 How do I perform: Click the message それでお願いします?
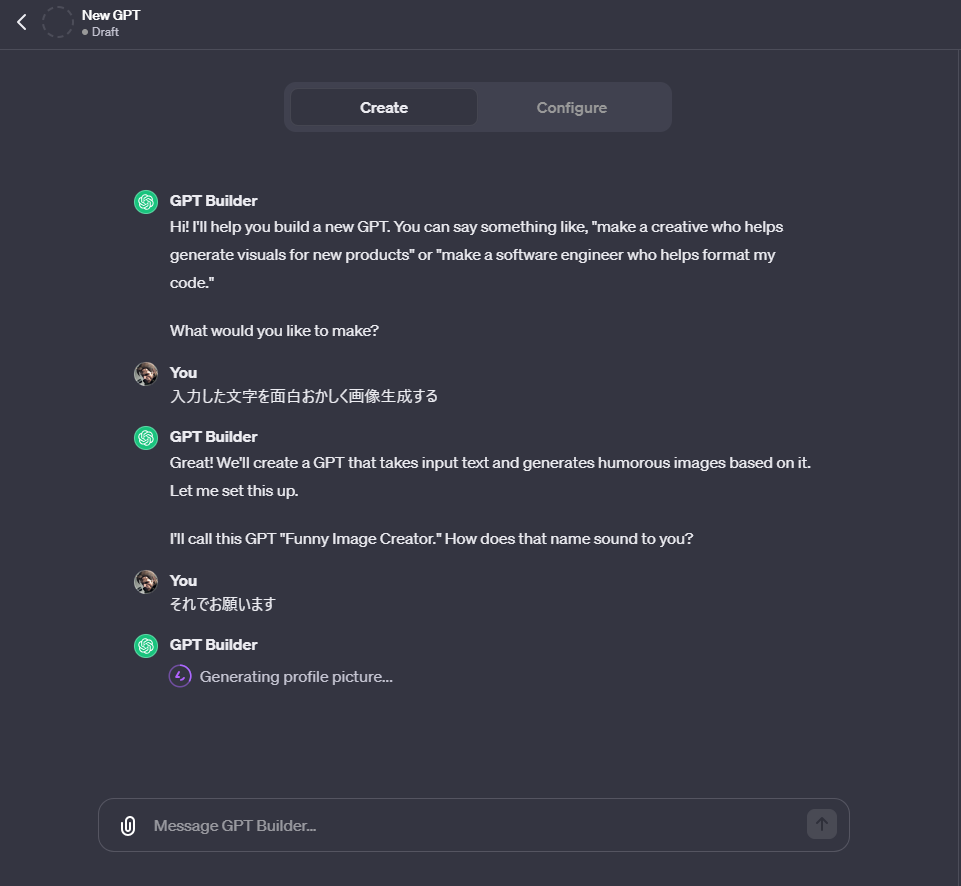click(222, 604)
